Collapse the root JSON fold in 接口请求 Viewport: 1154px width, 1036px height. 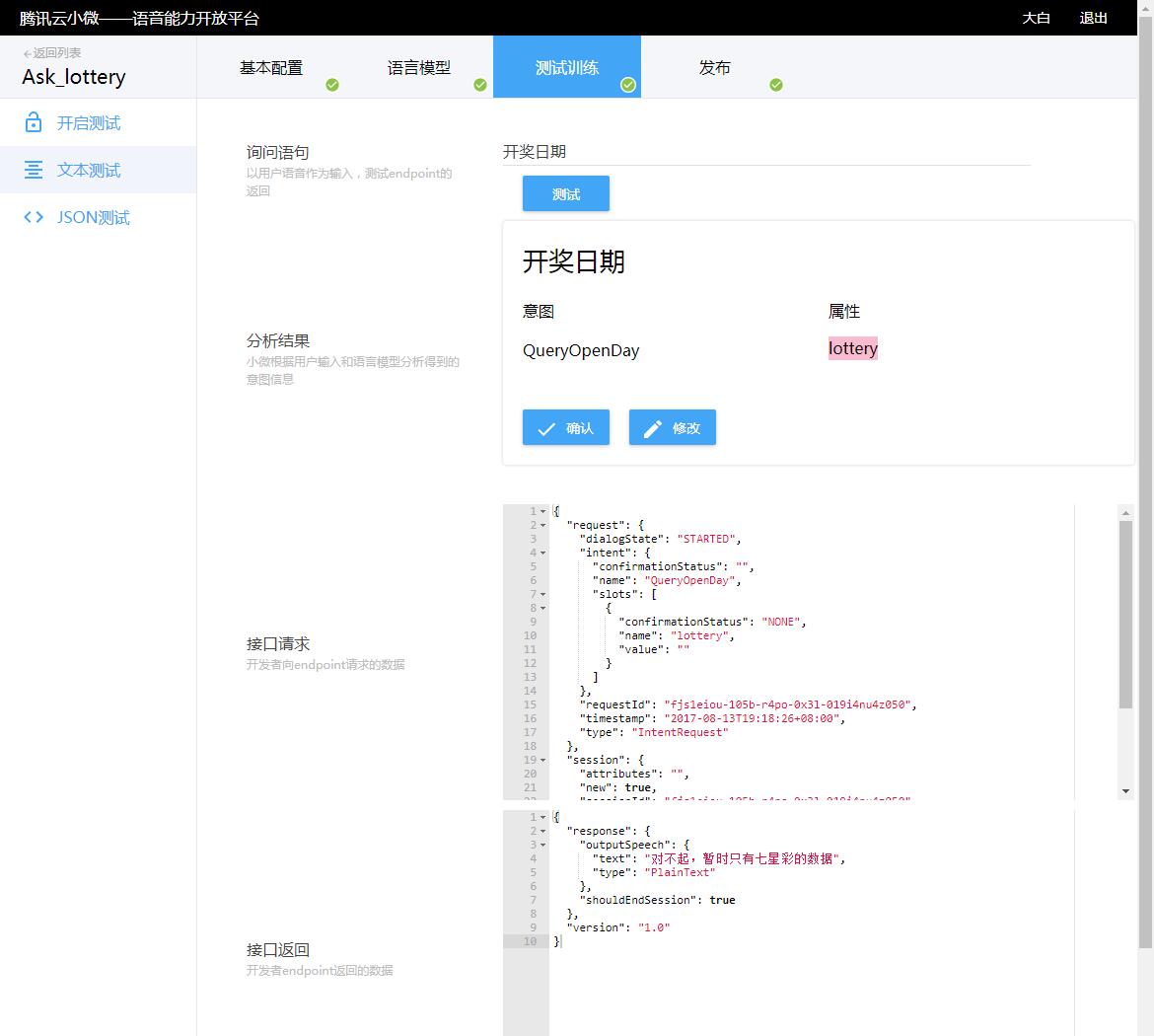541,511
